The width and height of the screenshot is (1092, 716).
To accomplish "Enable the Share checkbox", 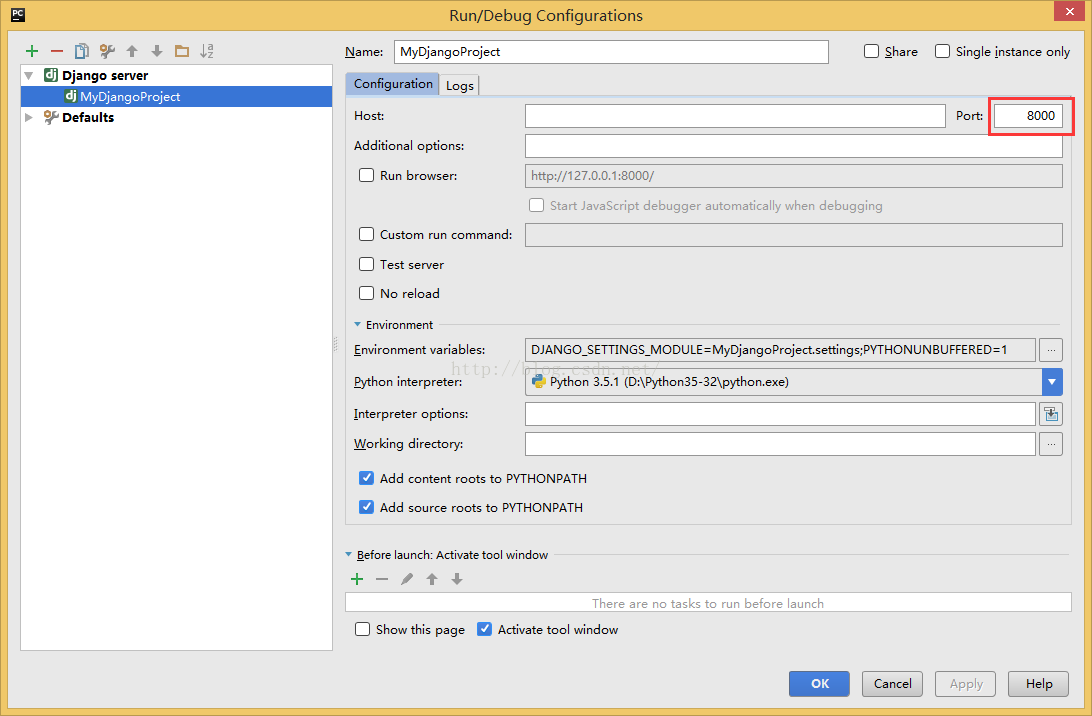I will pos(871,51).
